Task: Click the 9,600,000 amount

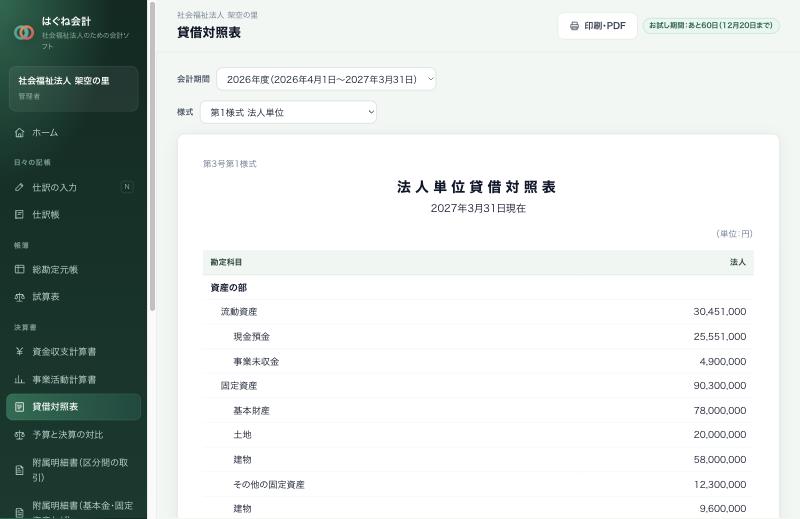Action: pyautogui.click(x=722, y=509)
